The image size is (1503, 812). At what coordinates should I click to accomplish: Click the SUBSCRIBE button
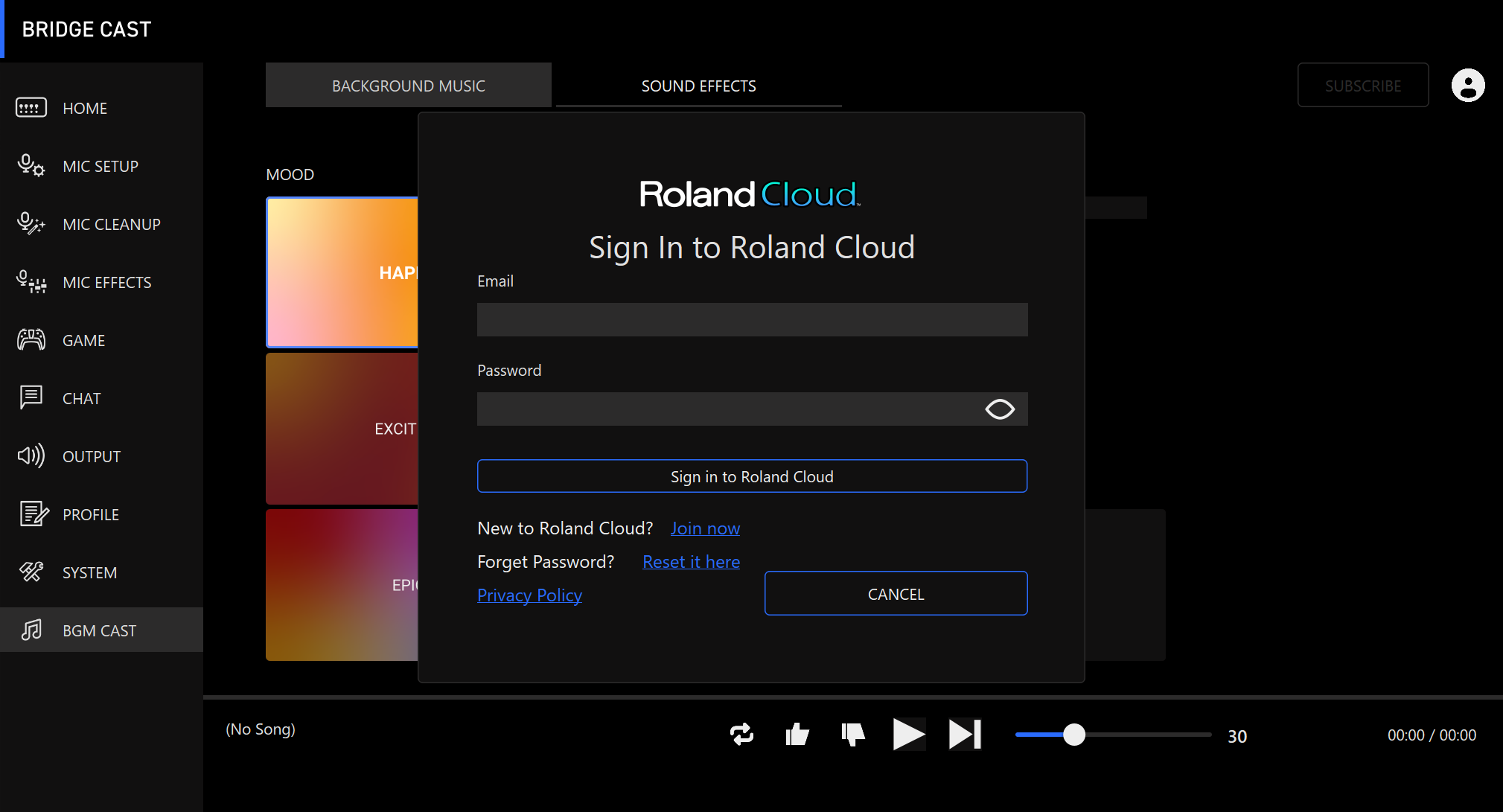pos(1363,85)
